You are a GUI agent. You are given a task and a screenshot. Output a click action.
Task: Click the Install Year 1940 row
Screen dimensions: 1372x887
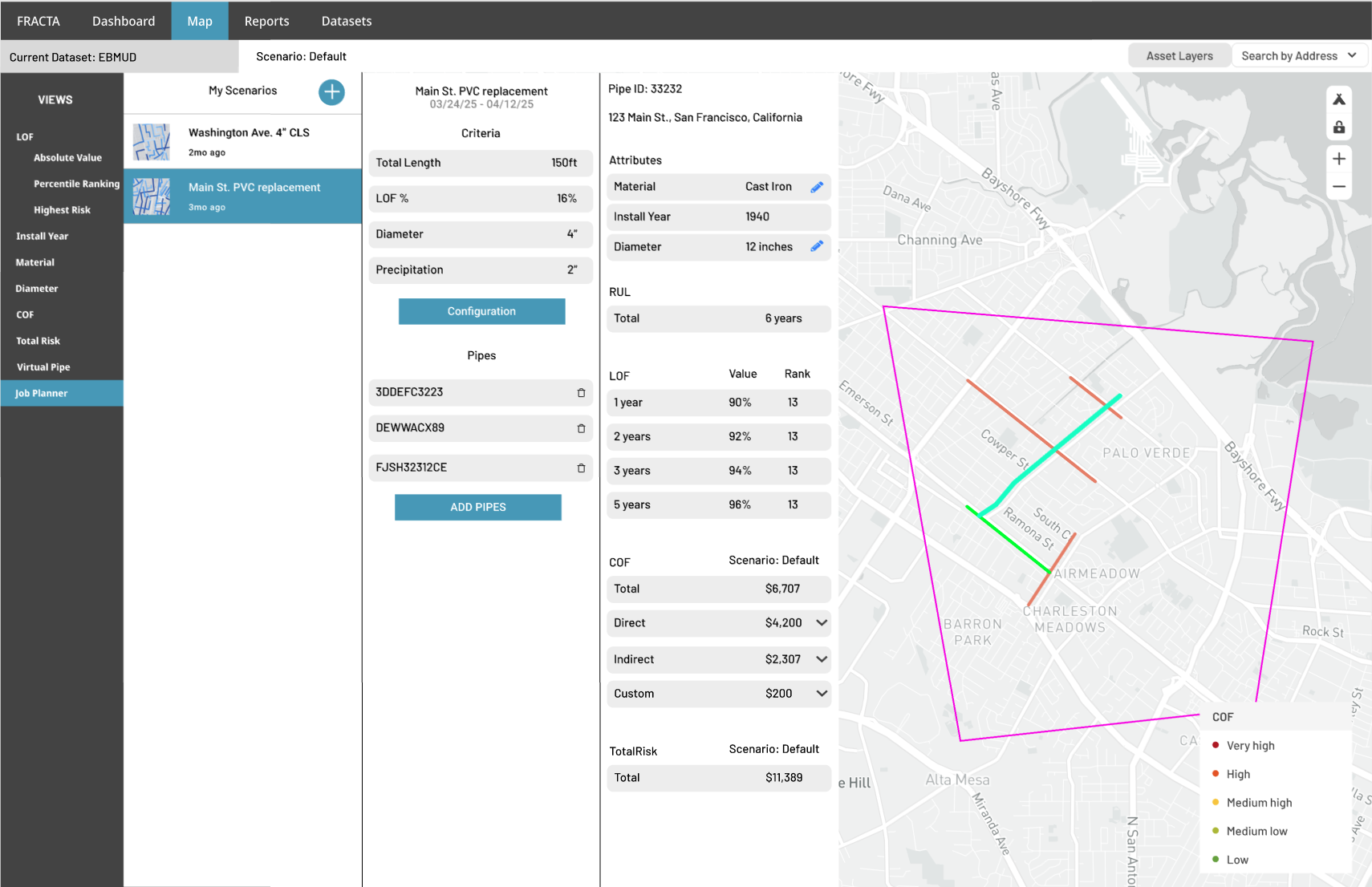point(719,217)
